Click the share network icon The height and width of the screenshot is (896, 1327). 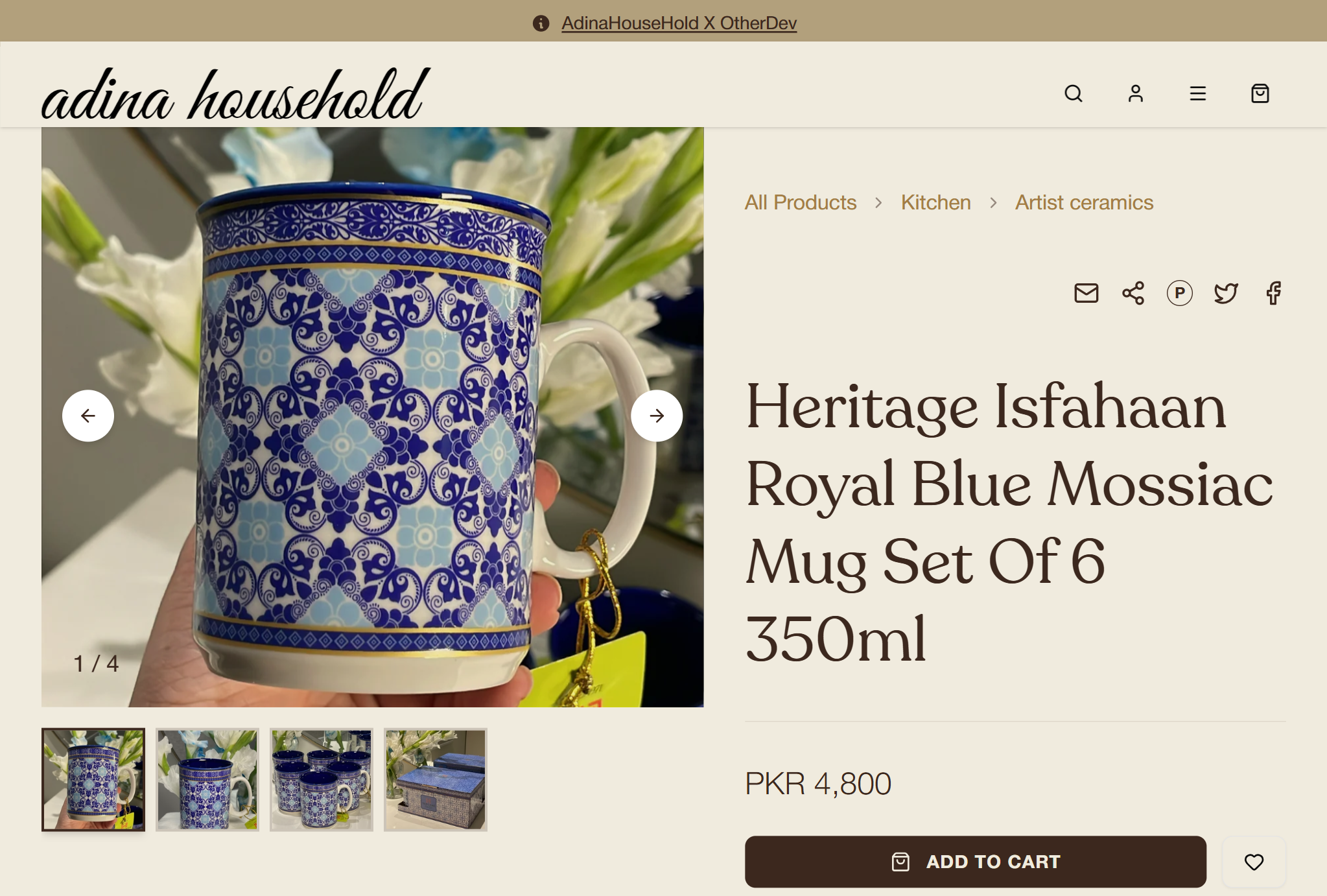point(1133,293)
